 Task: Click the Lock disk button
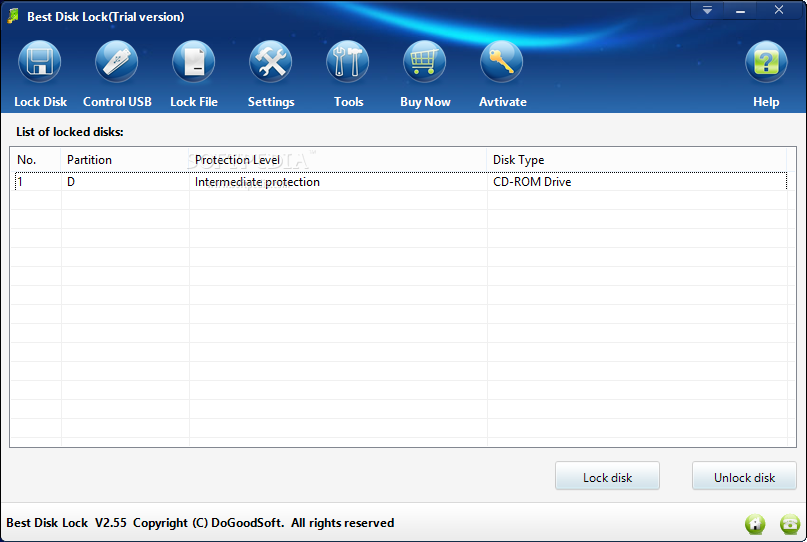607,476
